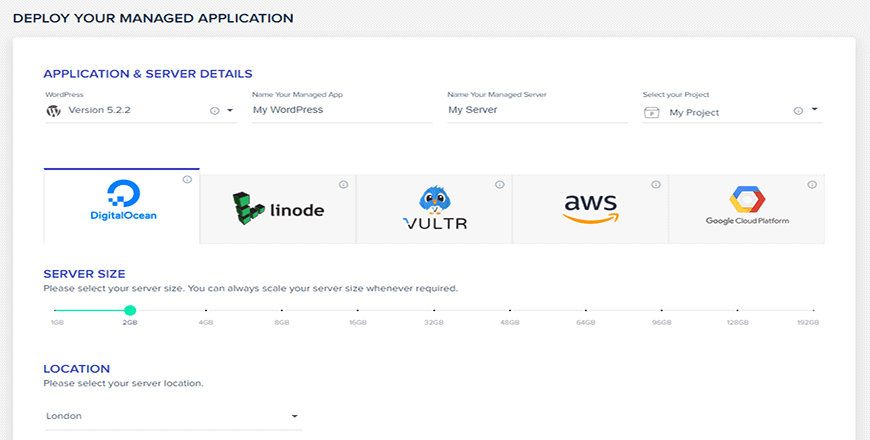Click the My WordPress app name field

[342, 110]
